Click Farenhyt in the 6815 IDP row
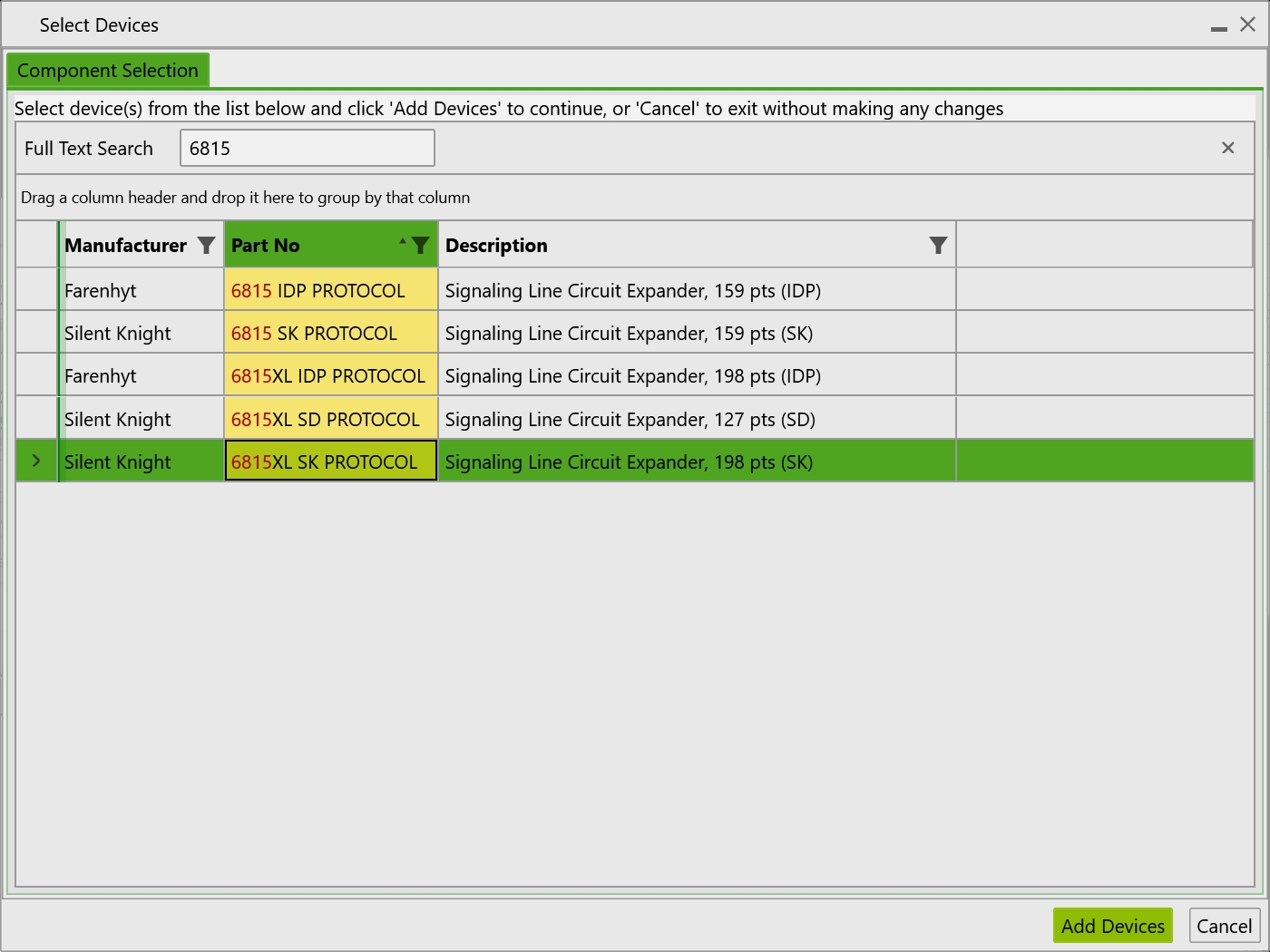The height and width of the screenshot is (952, 1270). tap(101, 291)
